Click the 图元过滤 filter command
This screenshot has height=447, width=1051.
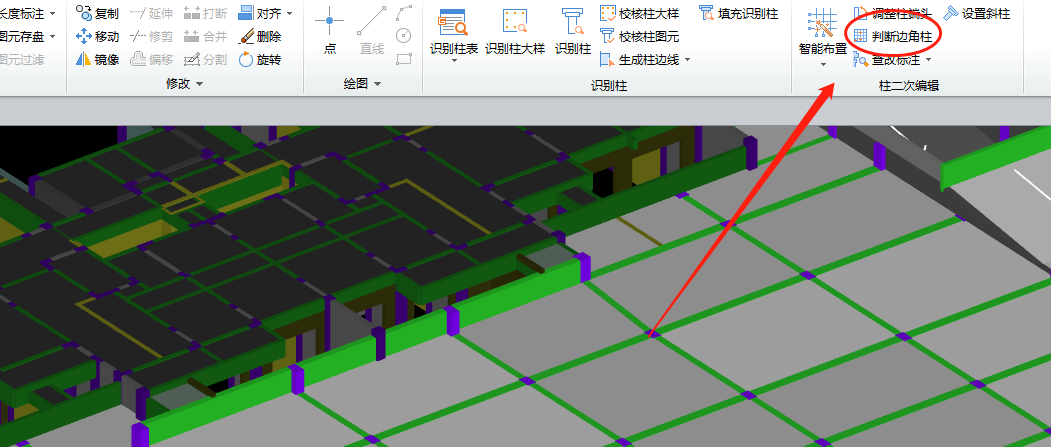point(22,60)
